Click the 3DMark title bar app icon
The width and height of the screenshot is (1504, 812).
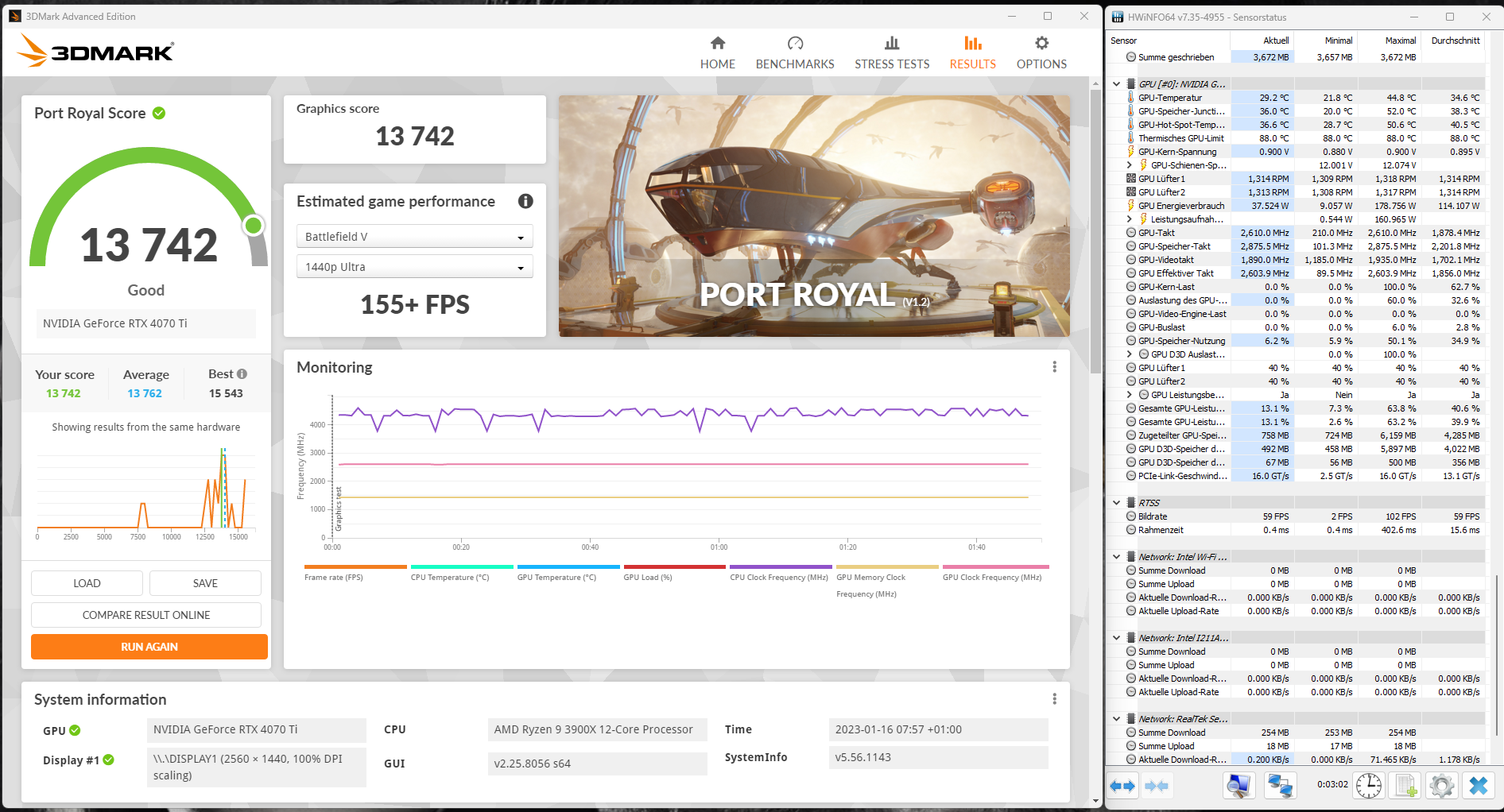point(15,16)
